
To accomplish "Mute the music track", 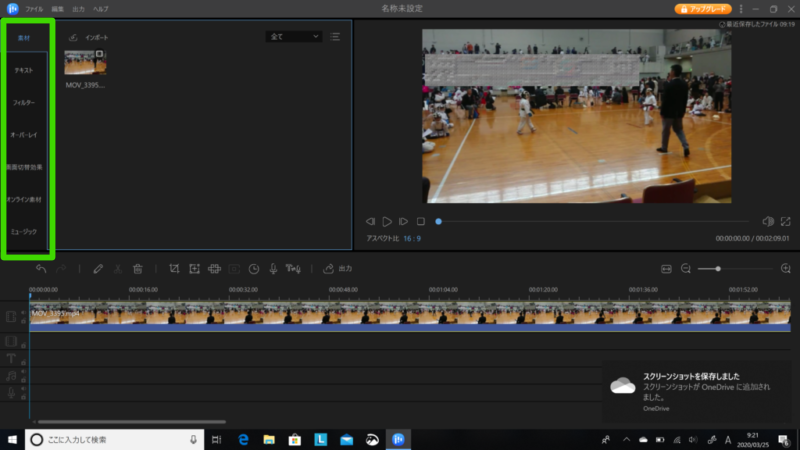I will [x=23, y=372].
